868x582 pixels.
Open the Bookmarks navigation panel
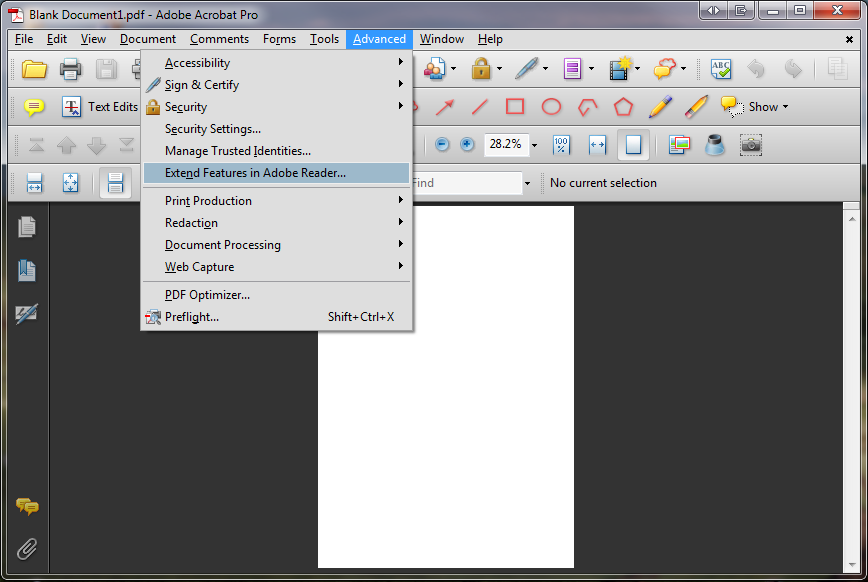tap(27, 270)
